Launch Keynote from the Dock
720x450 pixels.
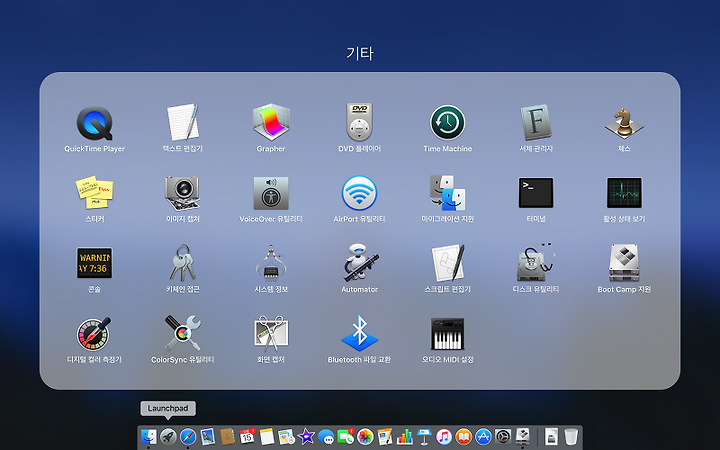[x=424, y=437]
